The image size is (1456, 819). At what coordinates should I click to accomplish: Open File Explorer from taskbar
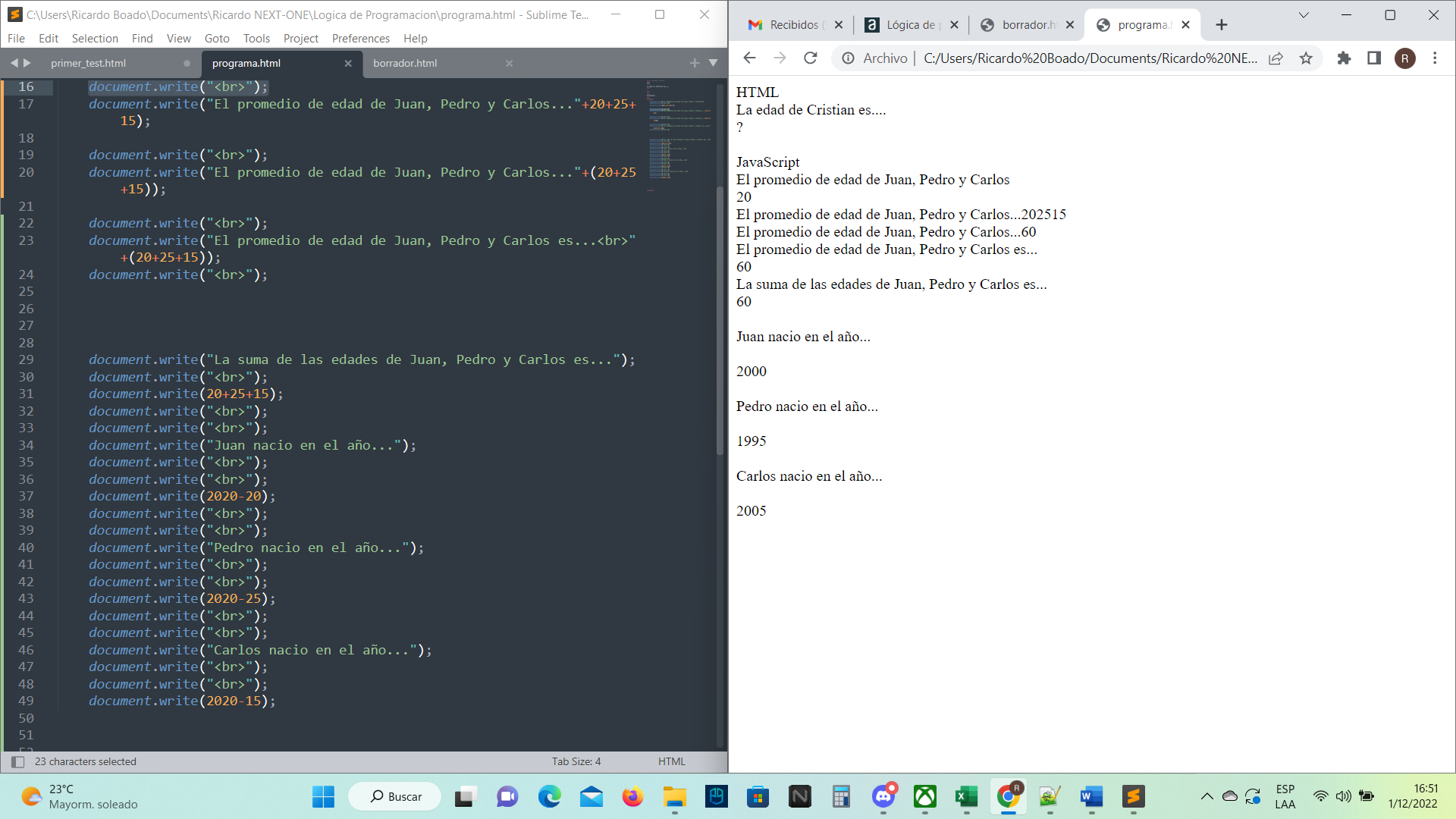click(x=674, y=796)
